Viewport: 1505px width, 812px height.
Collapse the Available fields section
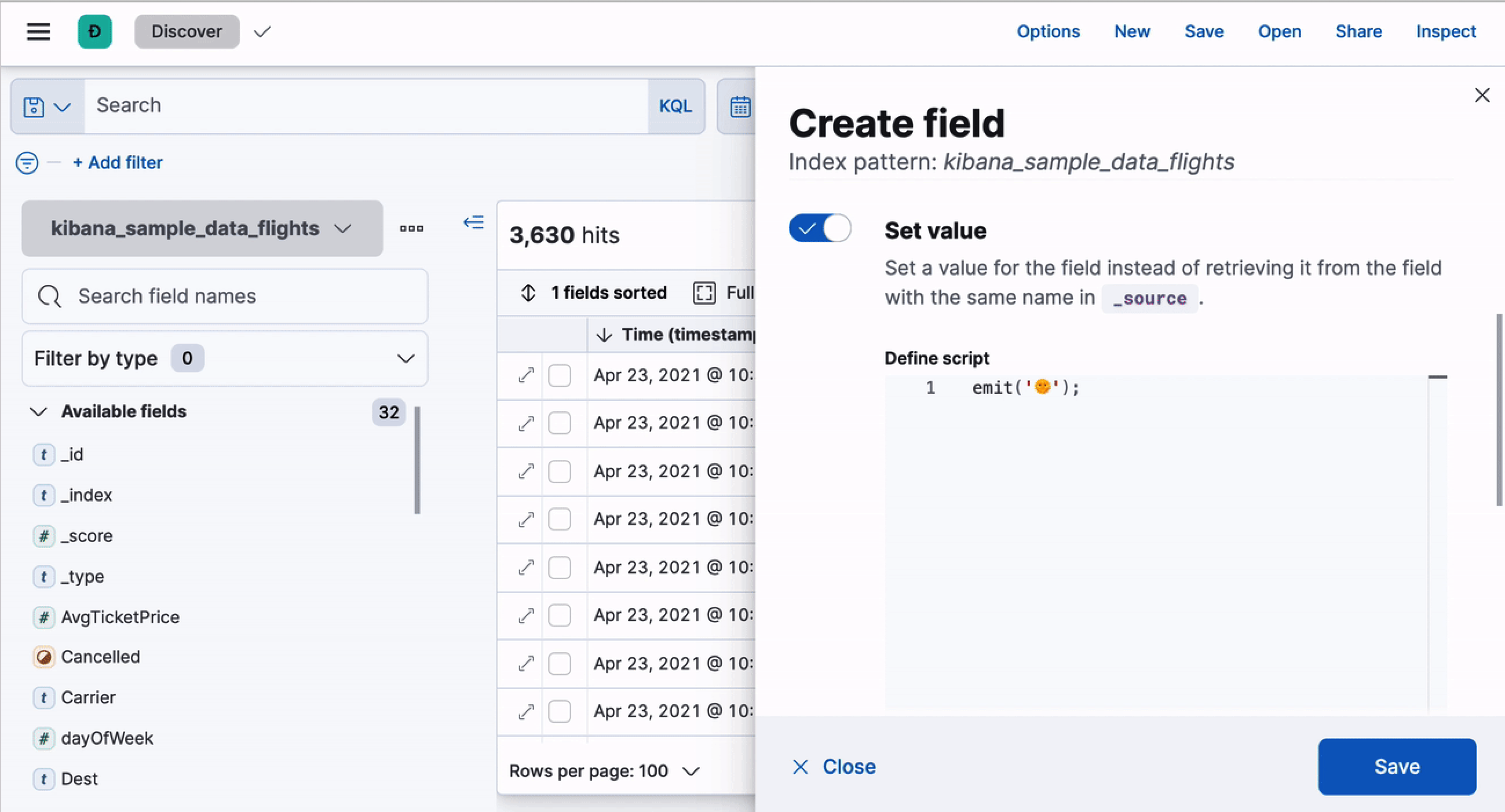38,411
